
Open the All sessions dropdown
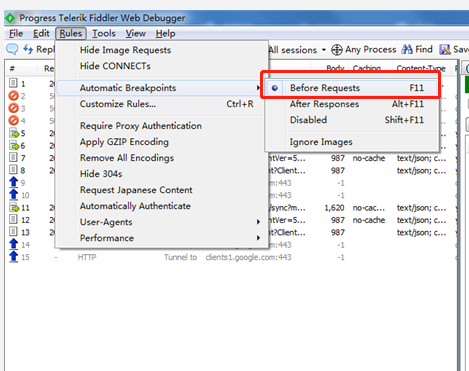(x=297, y=50)
